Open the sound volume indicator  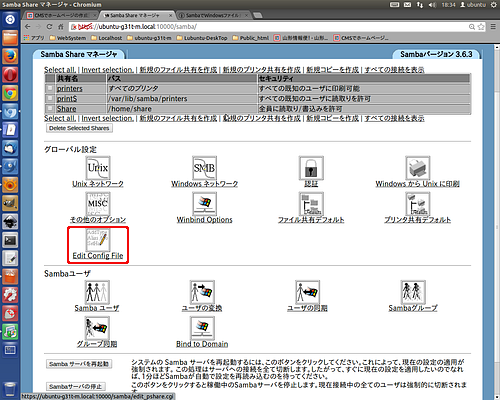(432, 5)
